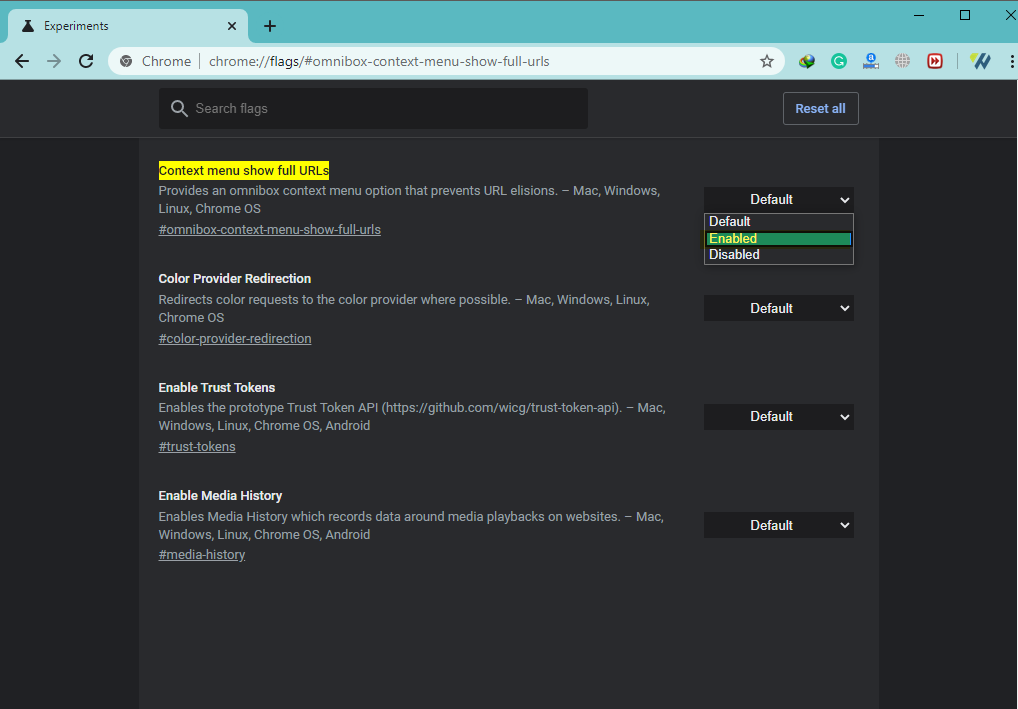Choose Default in the open dropdown list
Screen dimensions: 1018x709
click(778, 221)
